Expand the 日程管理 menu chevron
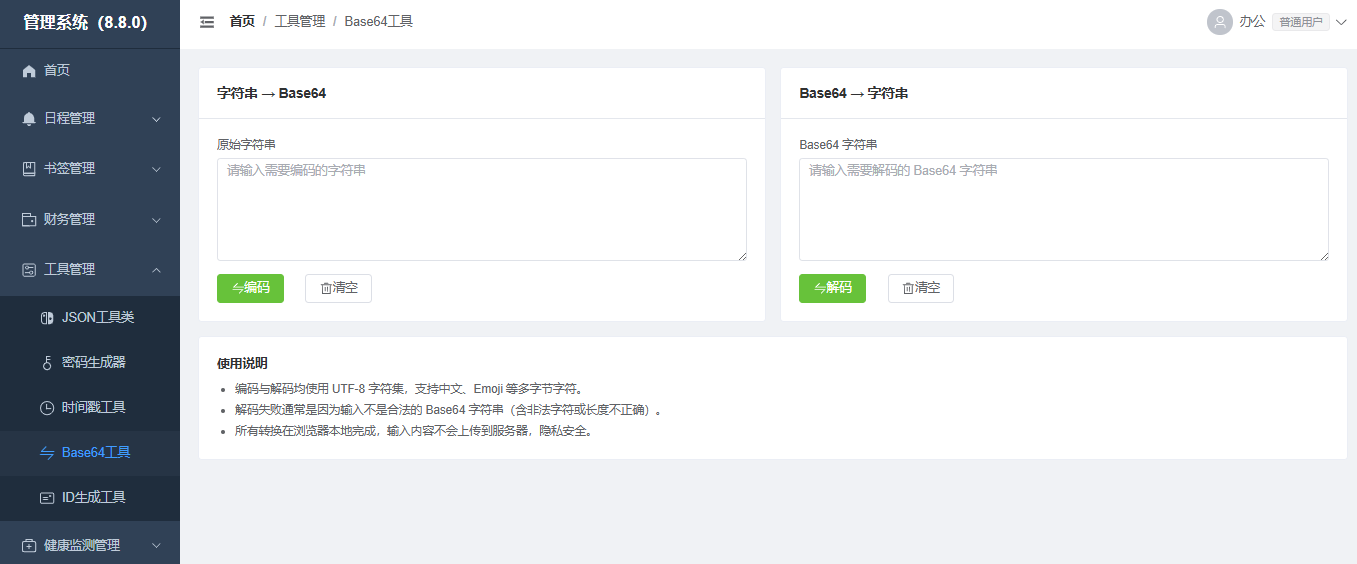This screenshot has width=1357, height=564. pos(156,119)
